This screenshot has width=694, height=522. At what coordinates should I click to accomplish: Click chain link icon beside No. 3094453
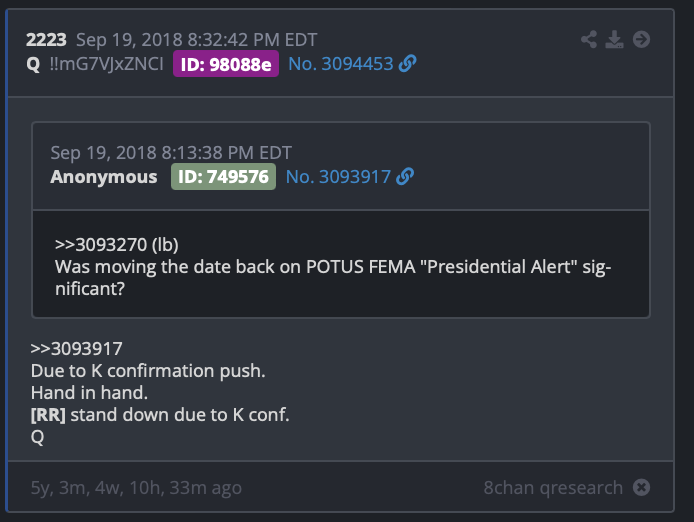click(x=407, y=64)
